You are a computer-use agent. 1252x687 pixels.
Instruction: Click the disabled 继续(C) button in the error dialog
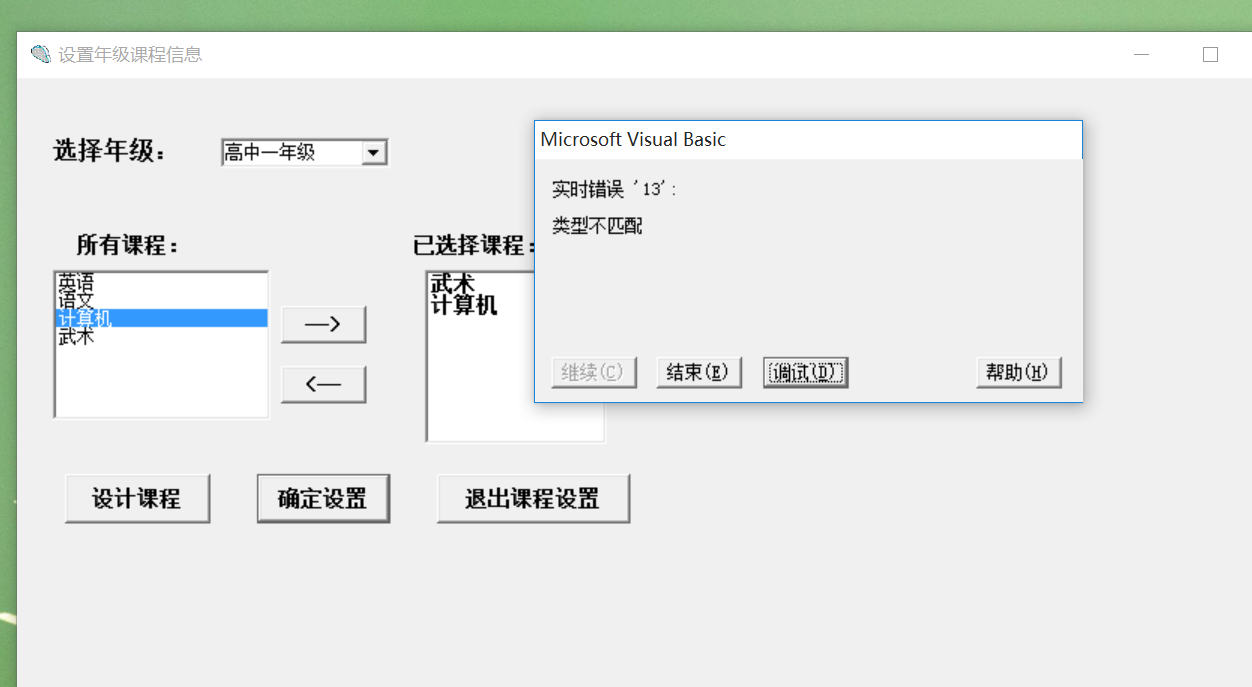point(593,372)
